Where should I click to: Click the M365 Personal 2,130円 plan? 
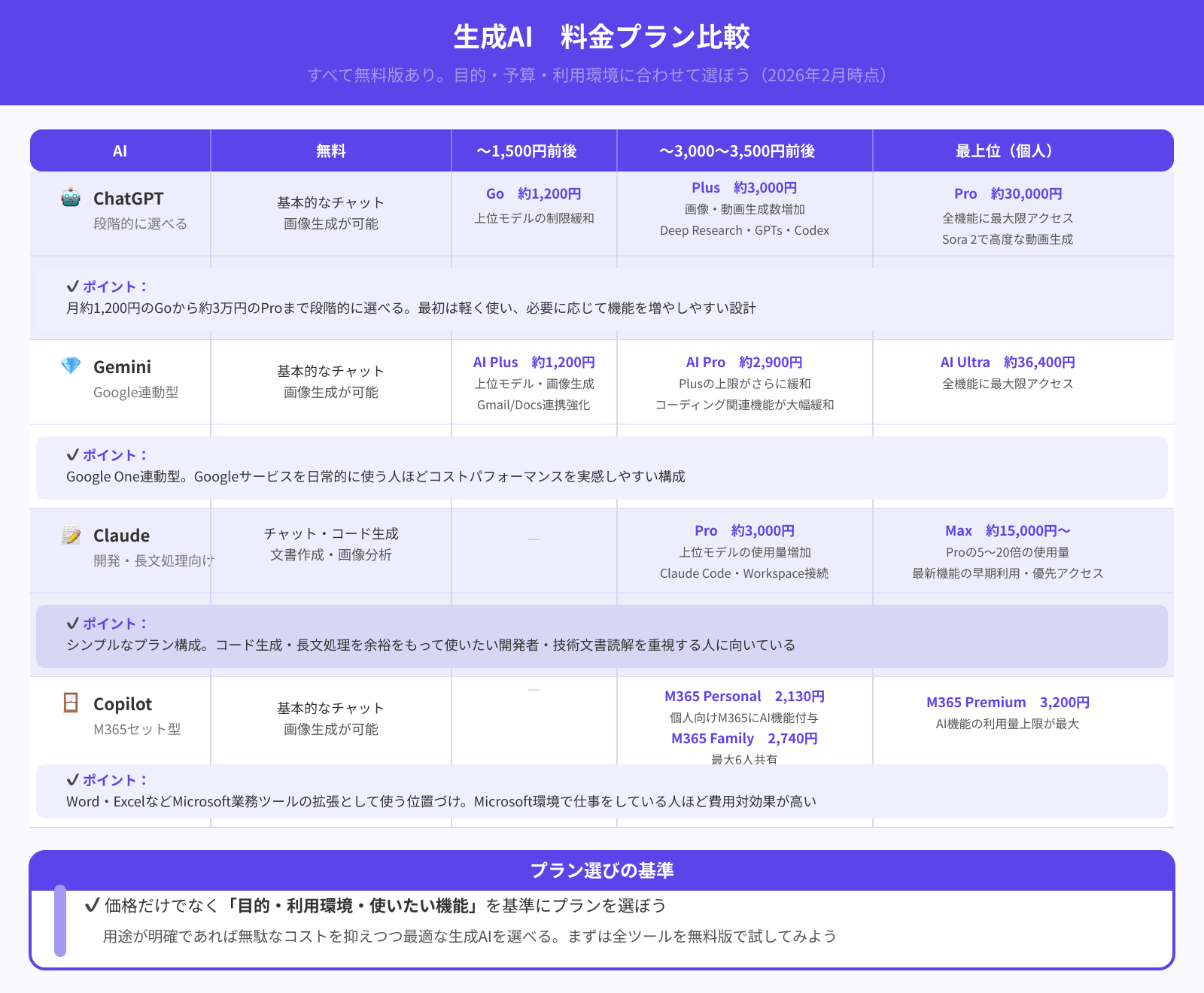tap(744, 697)
